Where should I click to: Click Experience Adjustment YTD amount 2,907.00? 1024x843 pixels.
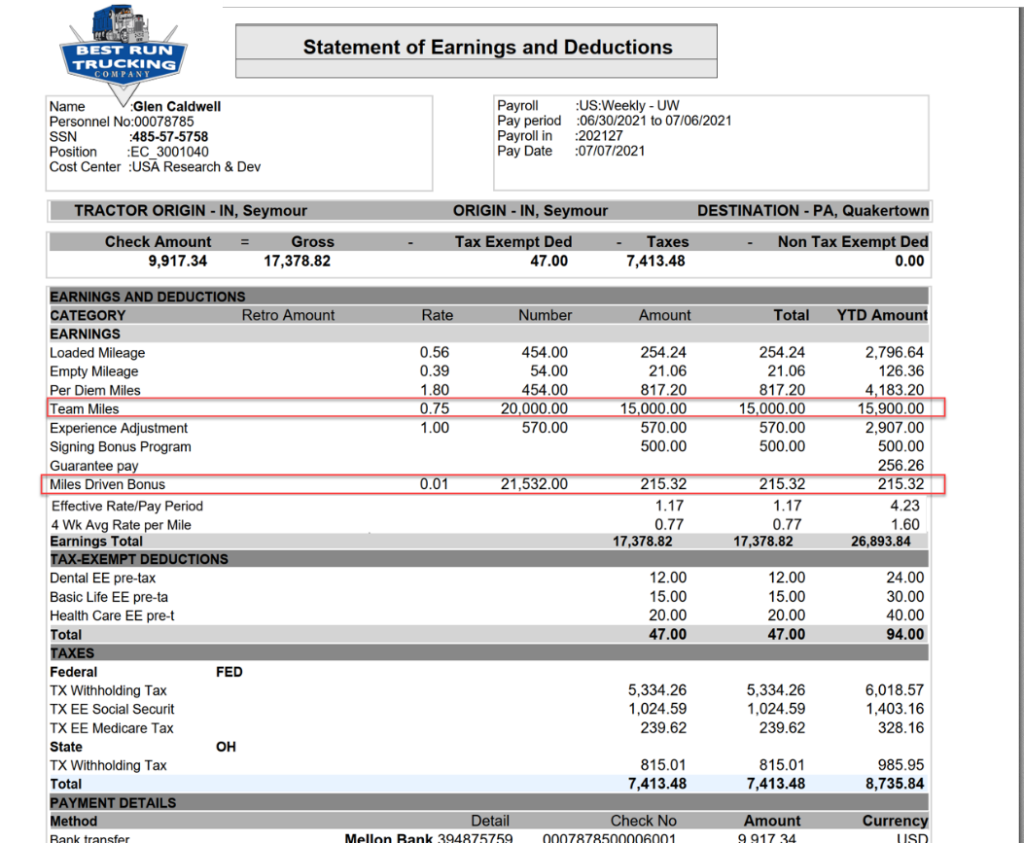(x=895, y=428)
